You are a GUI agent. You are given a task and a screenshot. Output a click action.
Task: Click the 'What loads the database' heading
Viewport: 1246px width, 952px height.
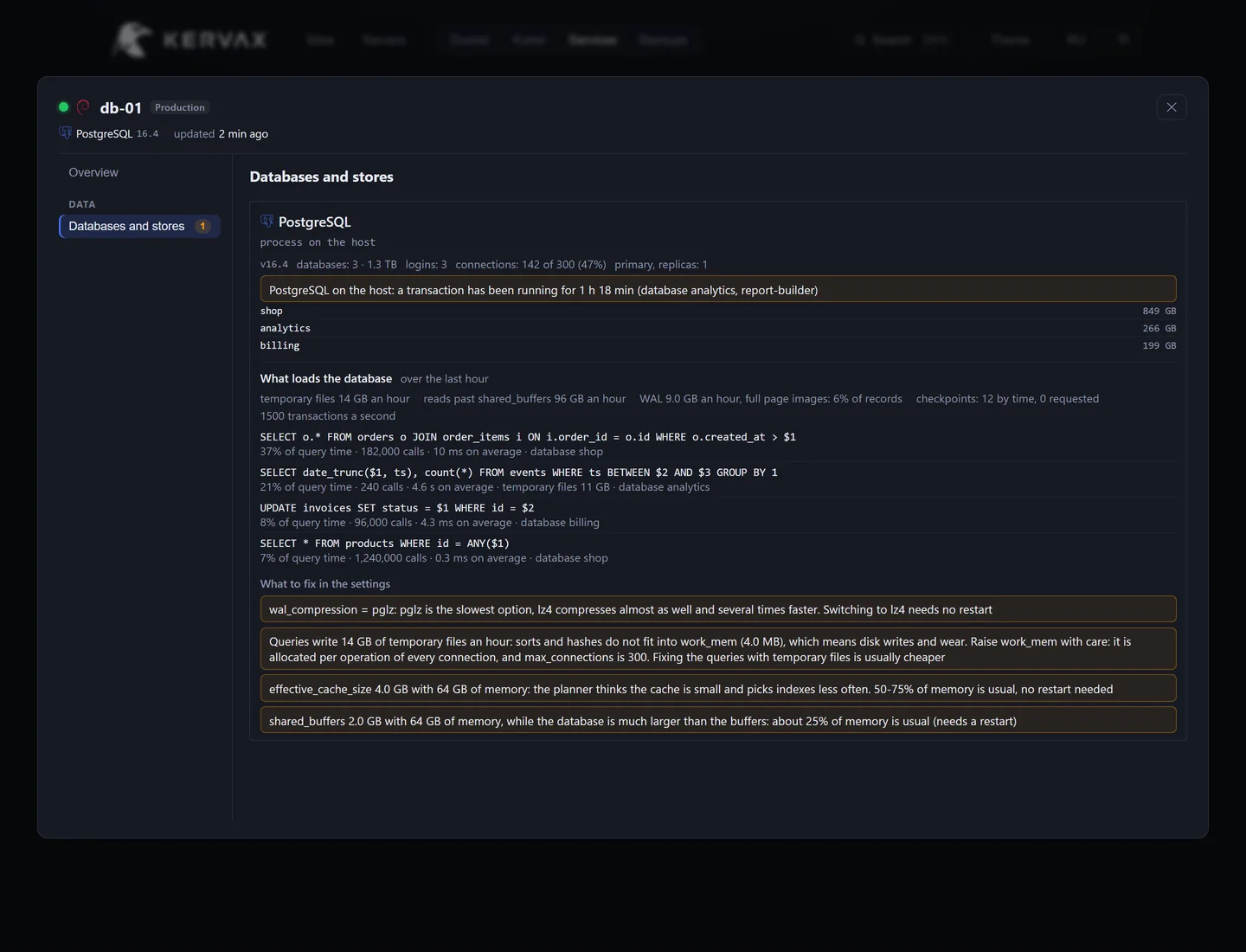326,378
